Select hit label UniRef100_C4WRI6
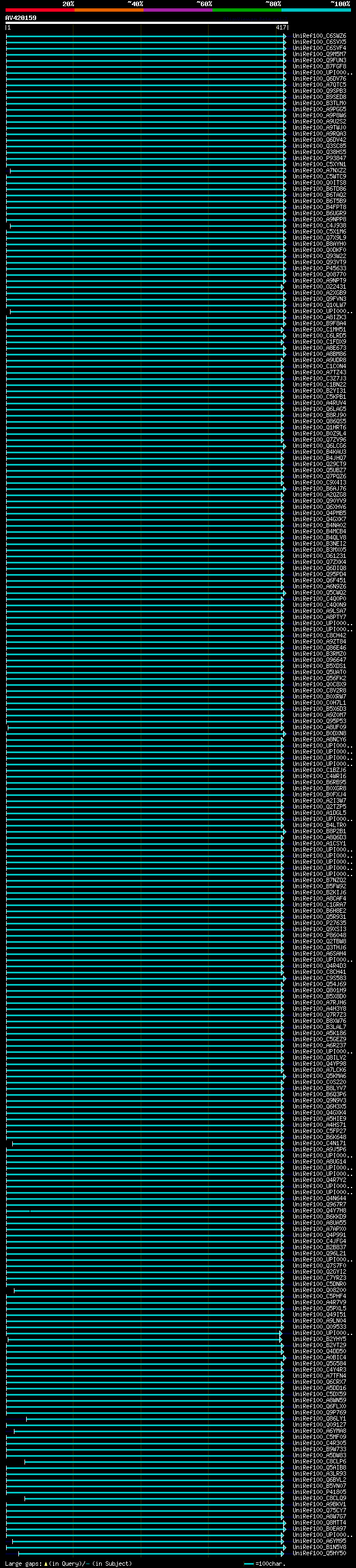 coord(319,776)
